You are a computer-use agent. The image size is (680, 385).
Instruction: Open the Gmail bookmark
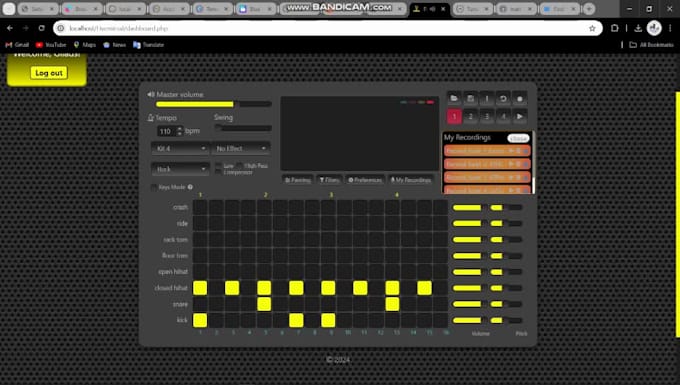pyautogui.click(x=17, y=45)
